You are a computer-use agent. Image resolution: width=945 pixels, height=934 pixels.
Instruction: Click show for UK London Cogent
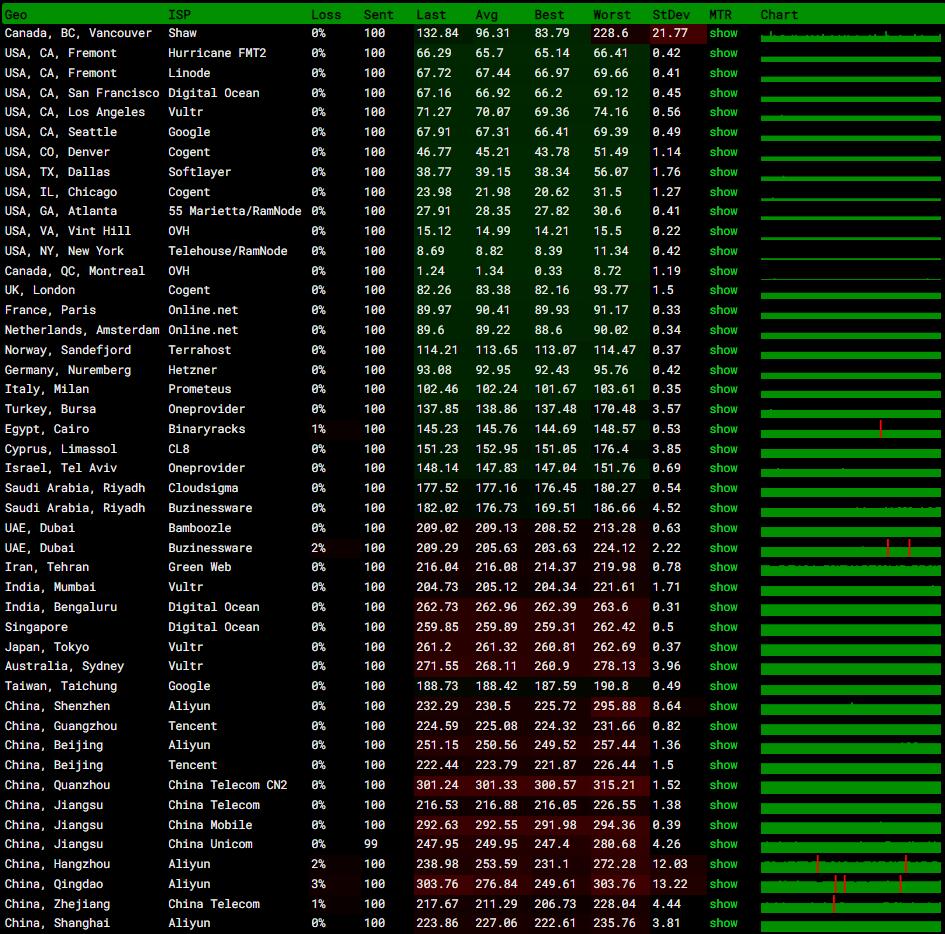pyautogui.click(x=723, y=290)
